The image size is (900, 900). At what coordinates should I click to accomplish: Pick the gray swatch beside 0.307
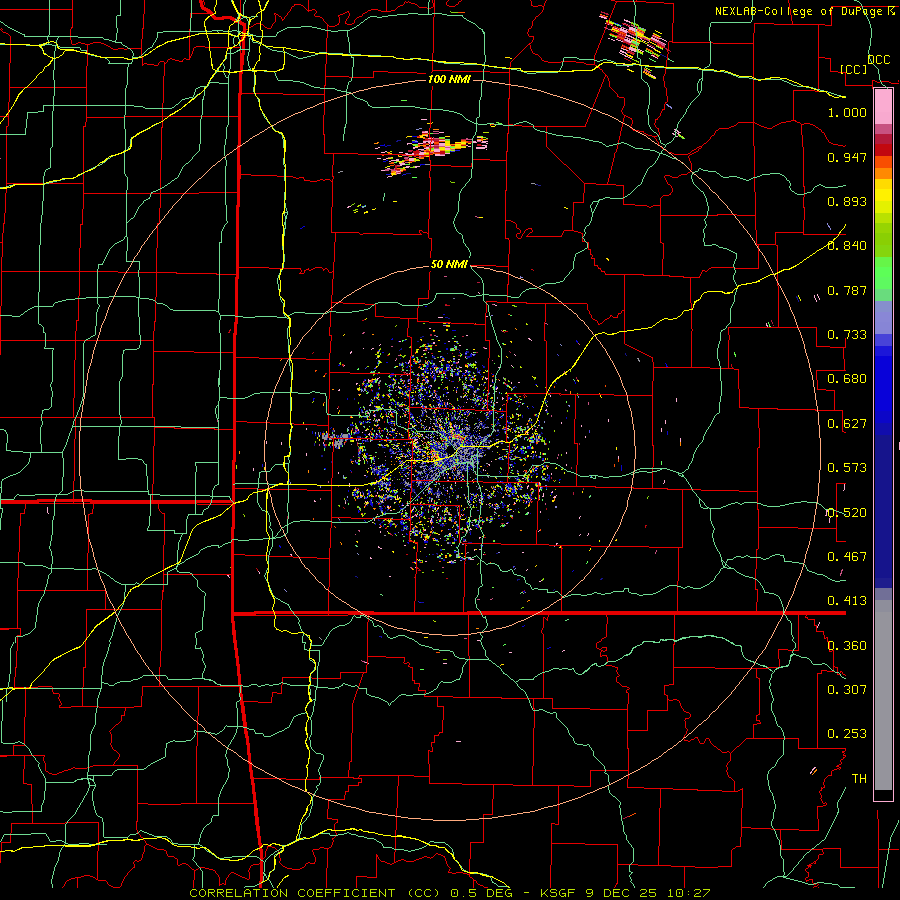coord(883,695)
